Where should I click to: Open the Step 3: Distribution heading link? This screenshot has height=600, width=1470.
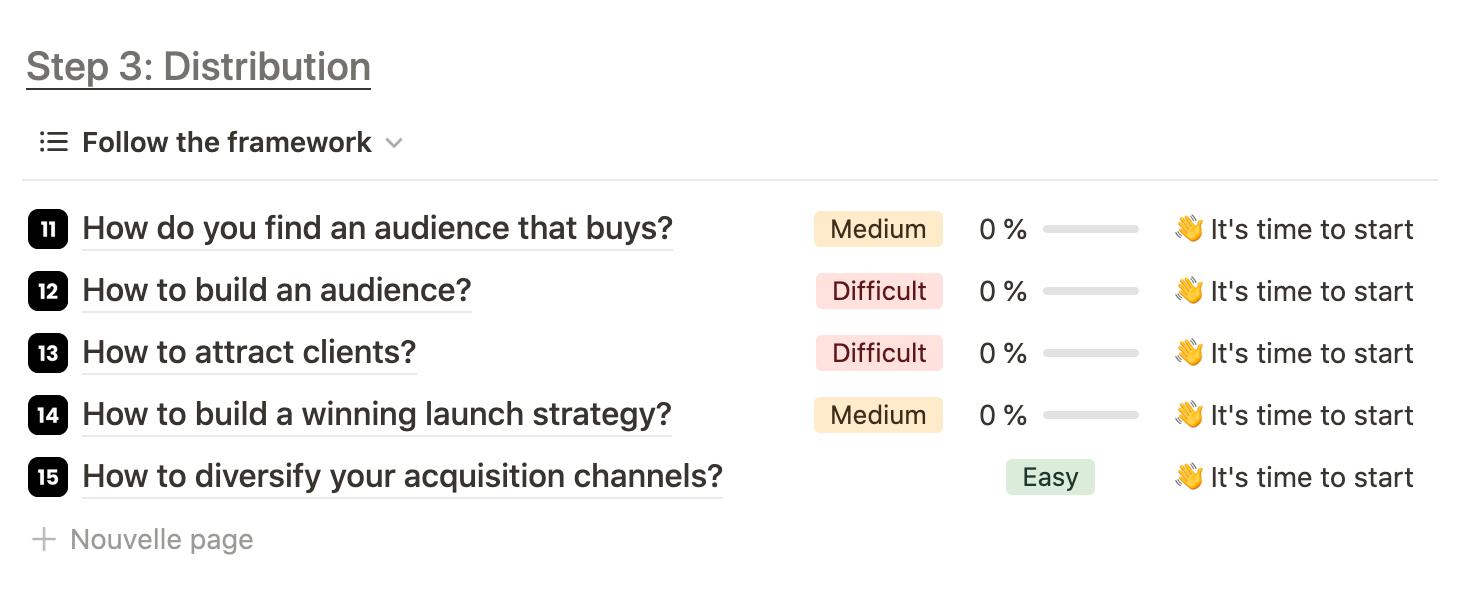click(x=198, y=67)
